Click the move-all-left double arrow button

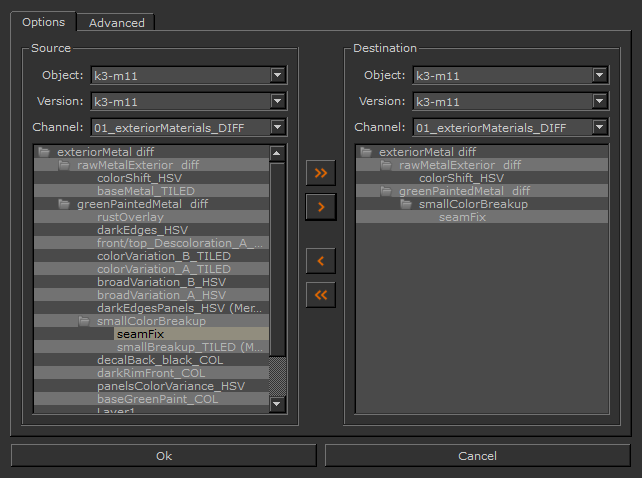click(320, 295)
